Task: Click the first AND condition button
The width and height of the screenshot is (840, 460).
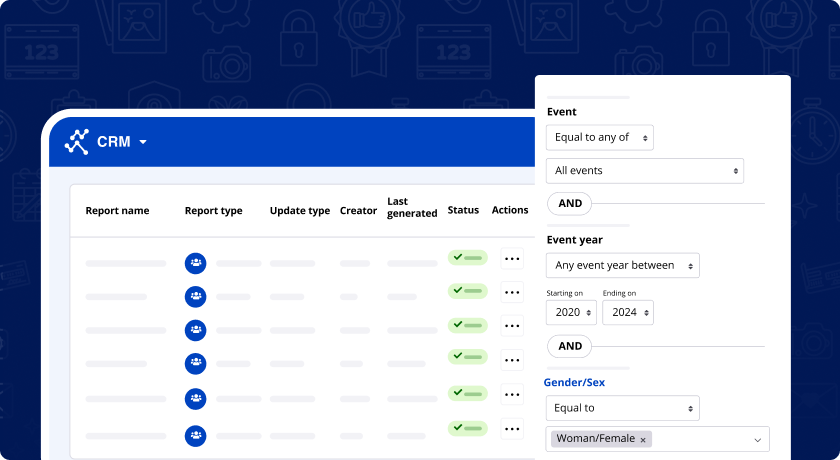Action: (x=570, y=203)
